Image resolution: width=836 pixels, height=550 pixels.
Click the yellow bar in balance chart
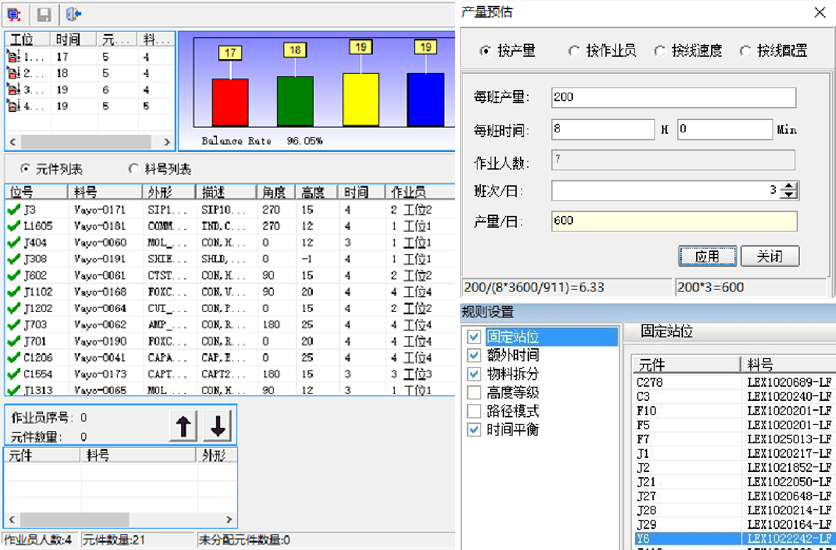(361, 99)
